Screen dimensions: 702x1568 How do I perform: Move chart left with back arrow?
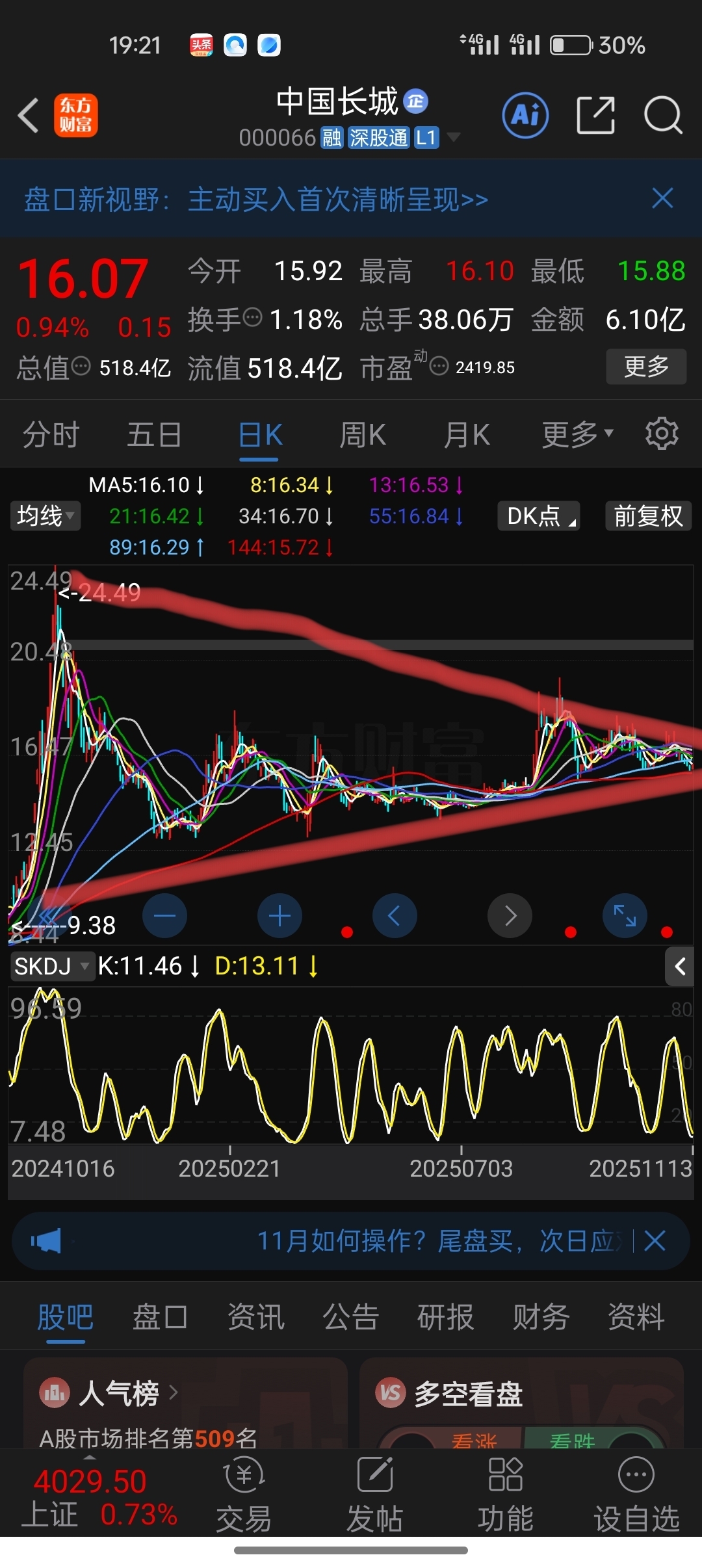click(395, 916)
